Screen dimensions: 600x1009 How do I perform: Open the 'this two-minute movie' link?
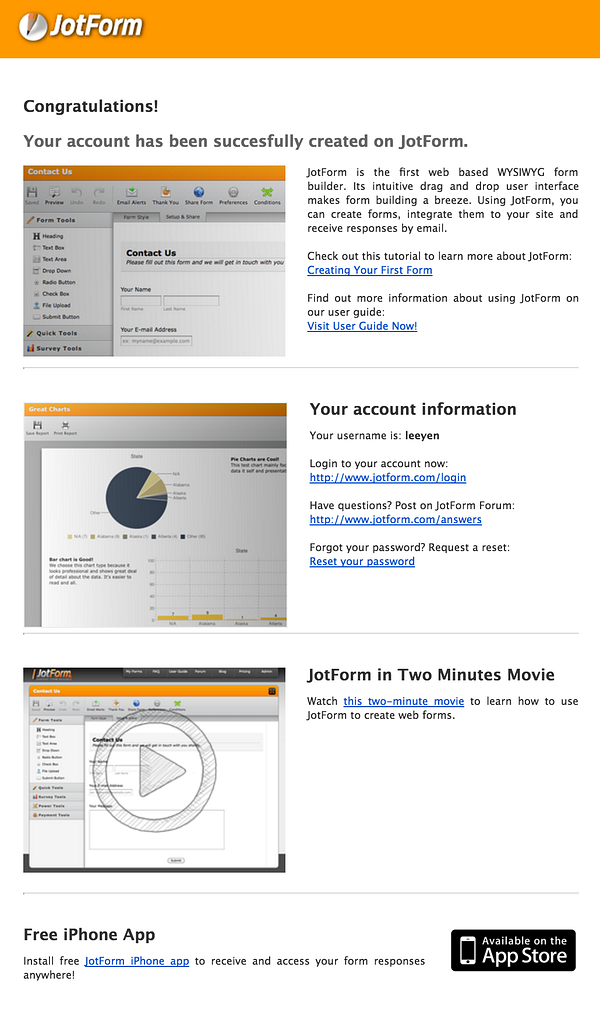click(404, 701)
